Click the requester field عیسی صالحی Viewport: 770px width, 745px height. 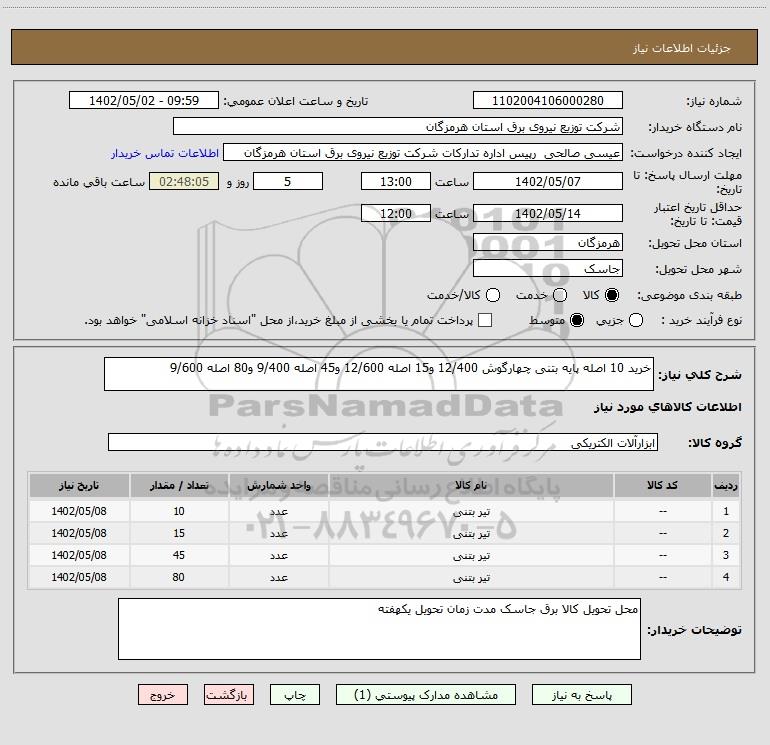423,153
